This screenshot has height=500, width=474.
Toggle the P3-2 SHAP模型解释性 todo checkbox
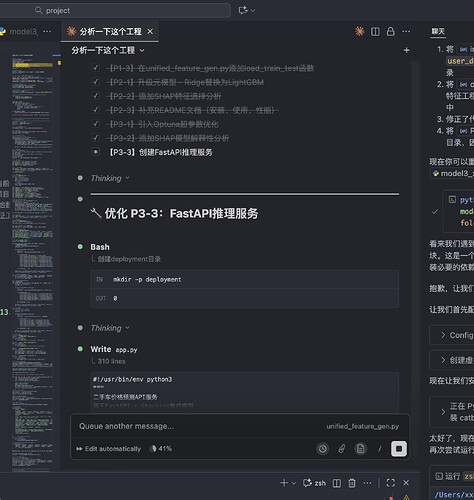pyautogui.click(x=96, y=138)
